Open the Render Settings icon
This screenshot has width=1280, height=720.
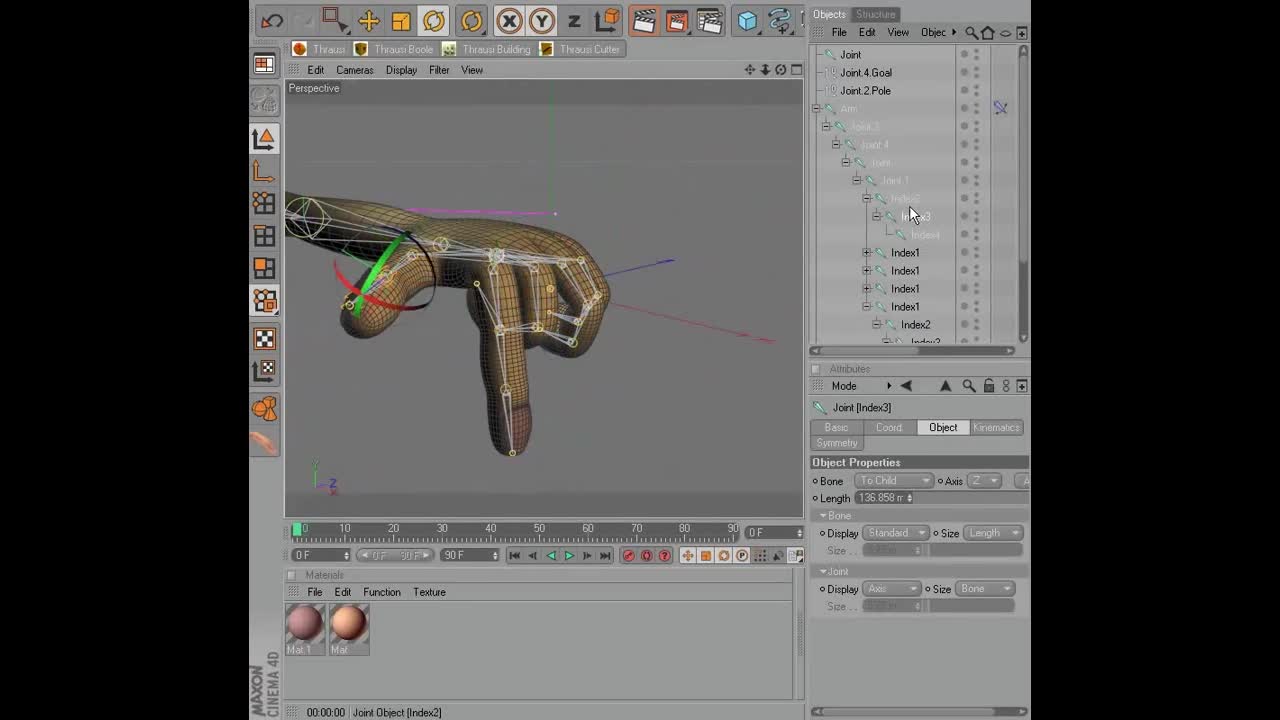tap(709, 21)
